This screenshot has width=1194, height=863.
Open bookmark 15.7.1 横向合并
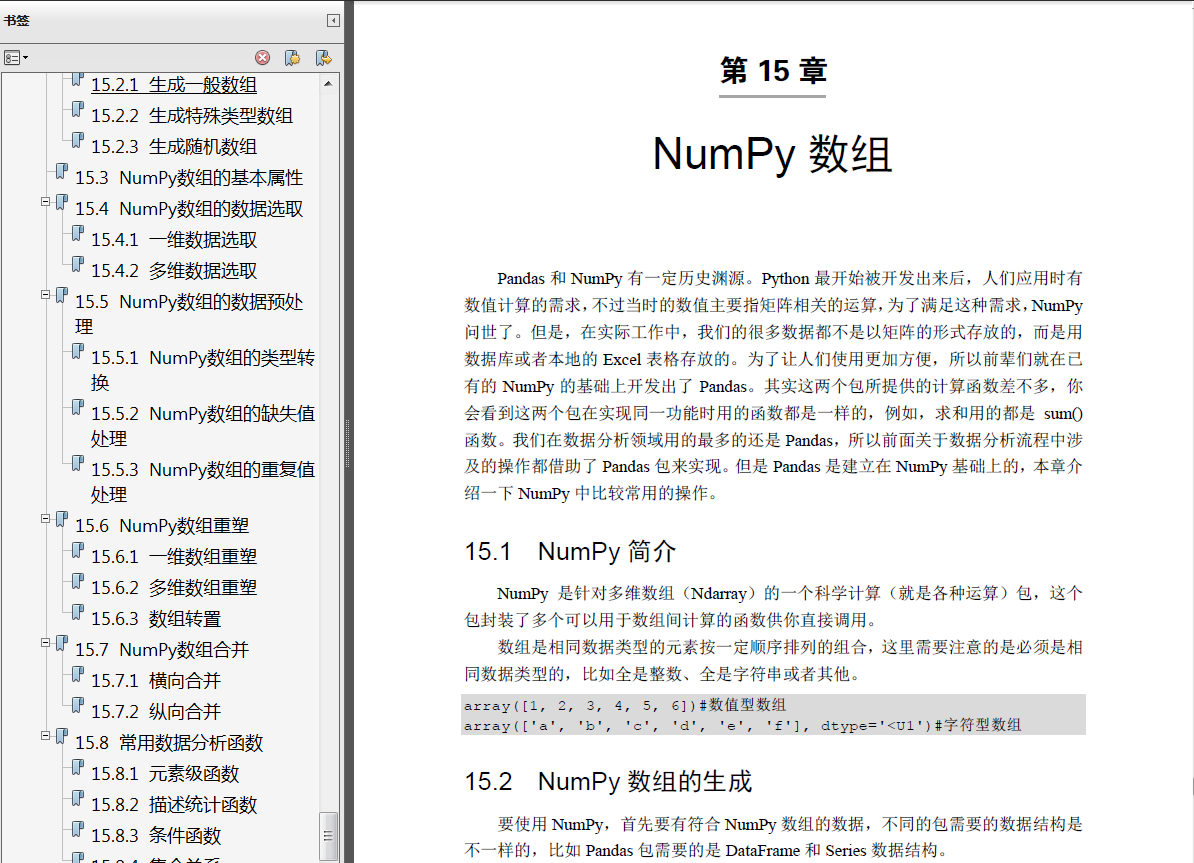[156, 681]
